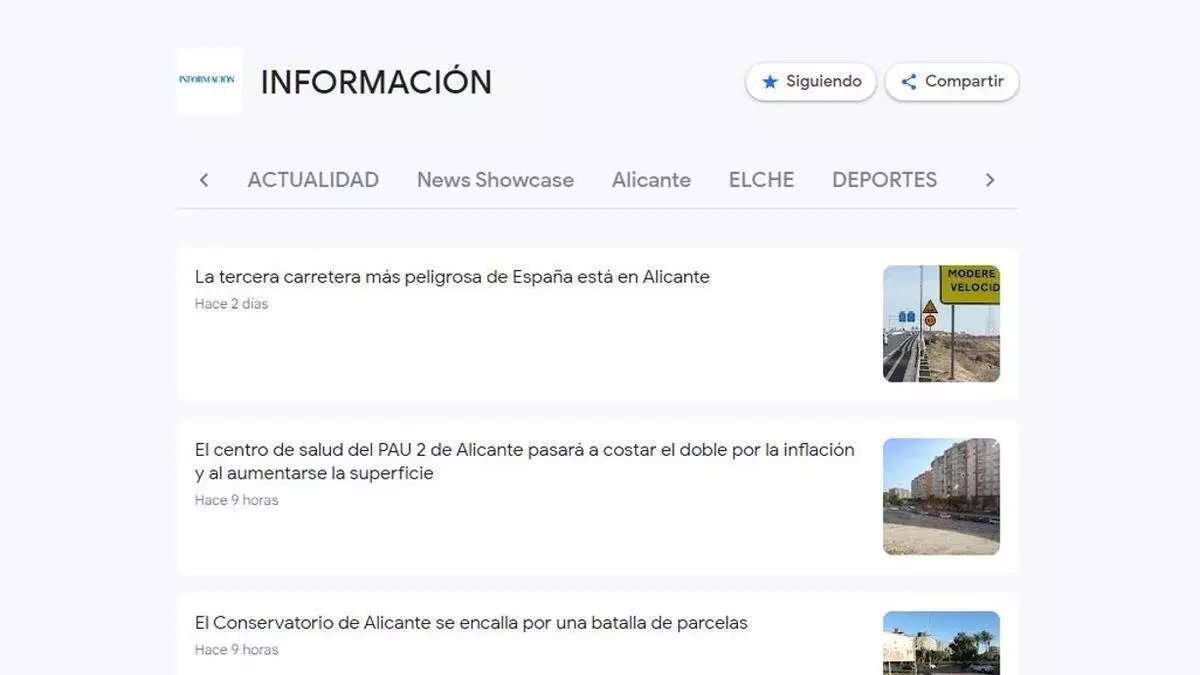This screenshot has height=675, width=1200.
Task: Click the Información newspaper logo
Action: [x=208, y=81]
